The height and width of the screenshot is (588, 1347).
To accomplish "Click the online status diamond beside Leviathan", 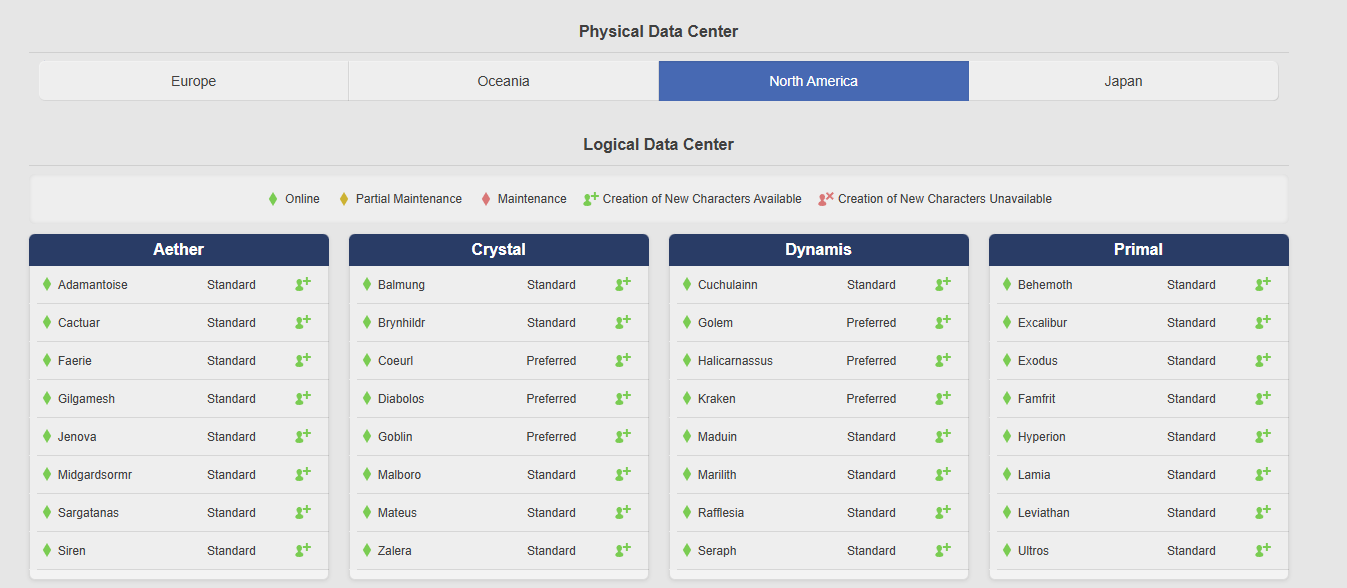I will pos(1007,512).
